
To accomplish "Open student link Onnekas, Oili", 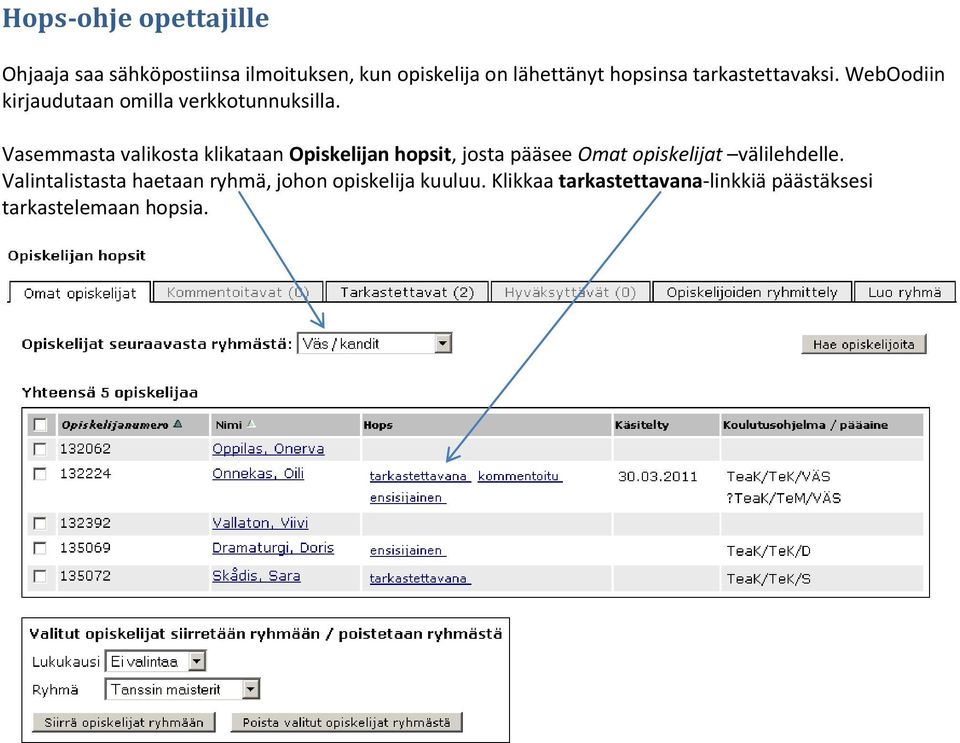I will click(x=258, y=474).
